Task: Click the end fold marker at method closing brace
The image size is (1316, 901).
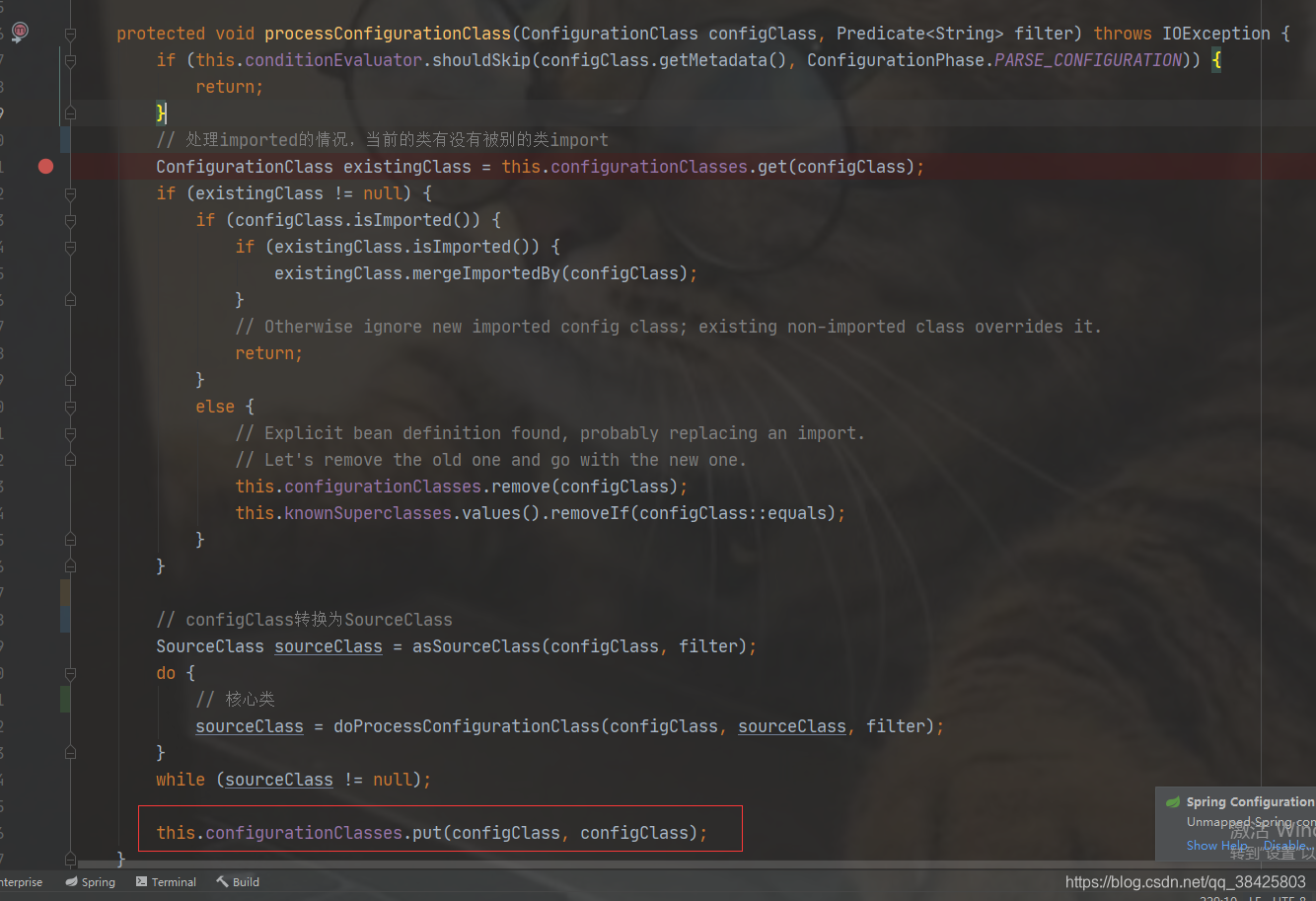Action: click(x=70, y=859)
